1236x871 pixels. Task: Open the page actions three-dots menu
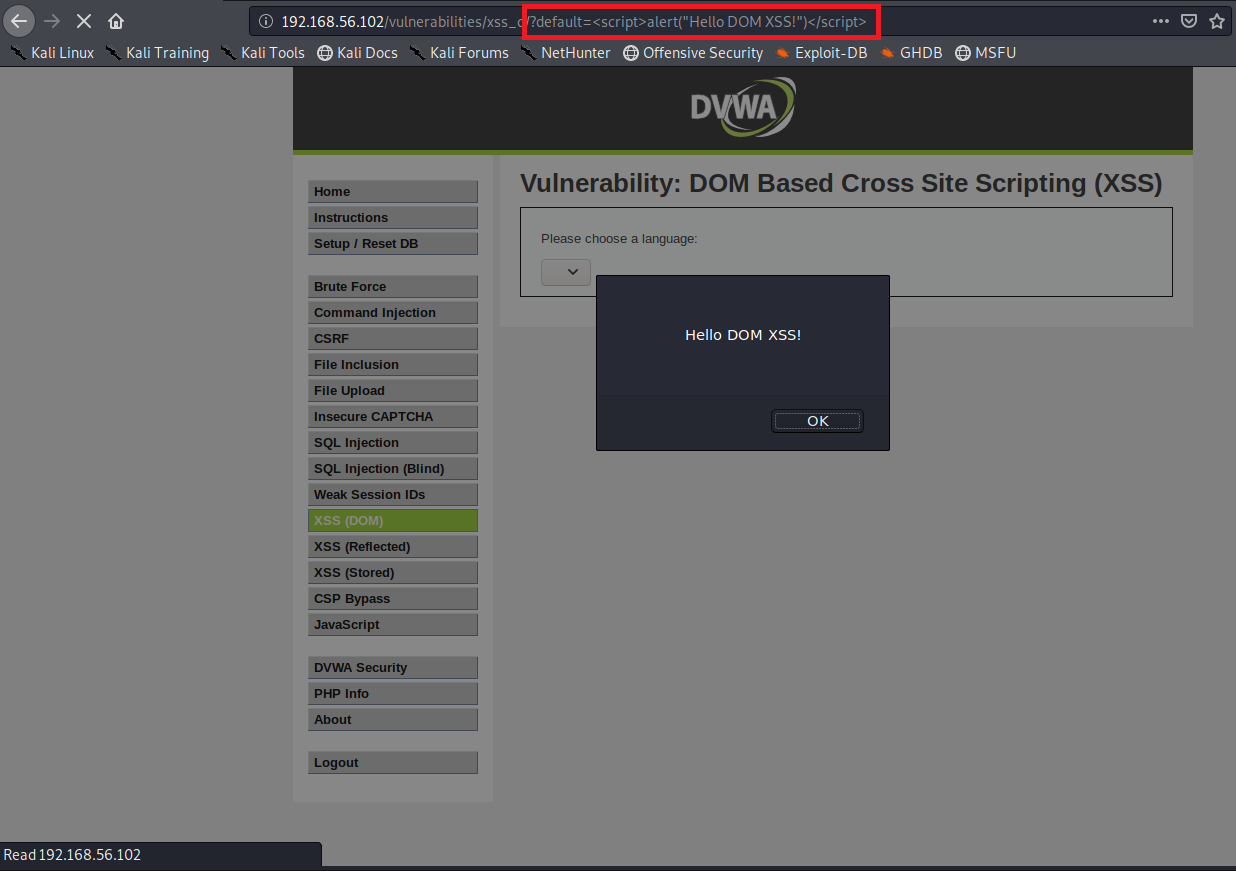point(1160,21)
